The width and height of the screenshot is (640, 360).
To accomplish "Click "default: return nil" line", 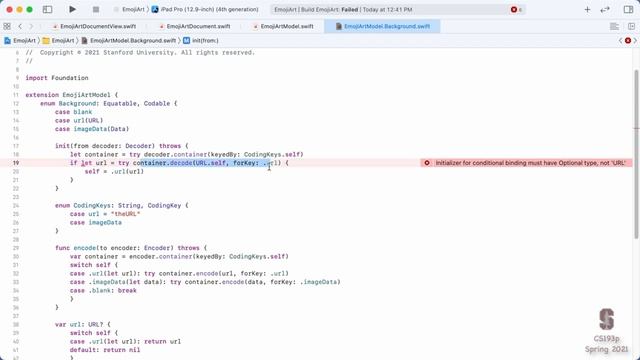I will click(104, 350).
